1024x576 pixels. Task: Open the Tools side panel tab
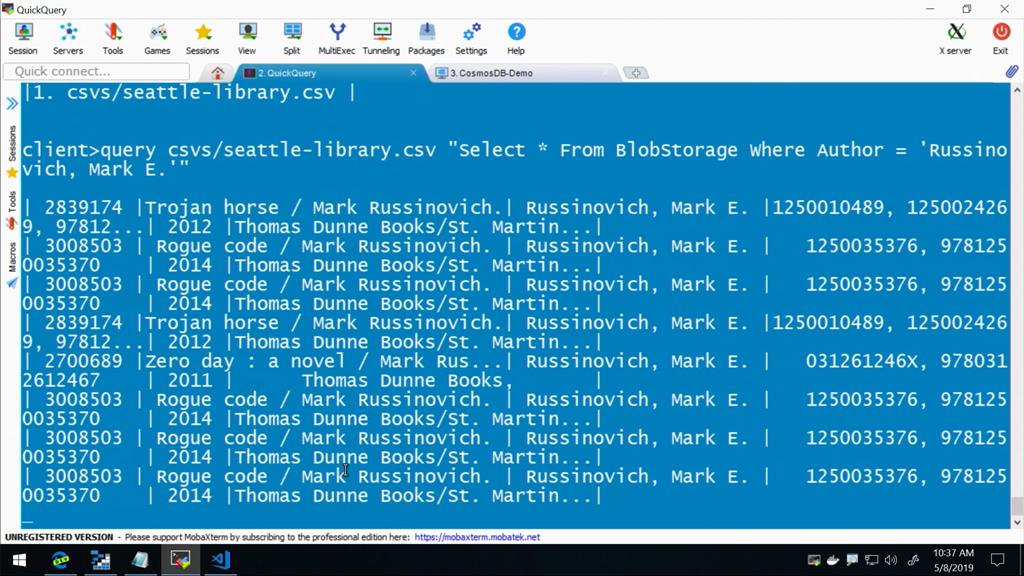pos(12,210)
